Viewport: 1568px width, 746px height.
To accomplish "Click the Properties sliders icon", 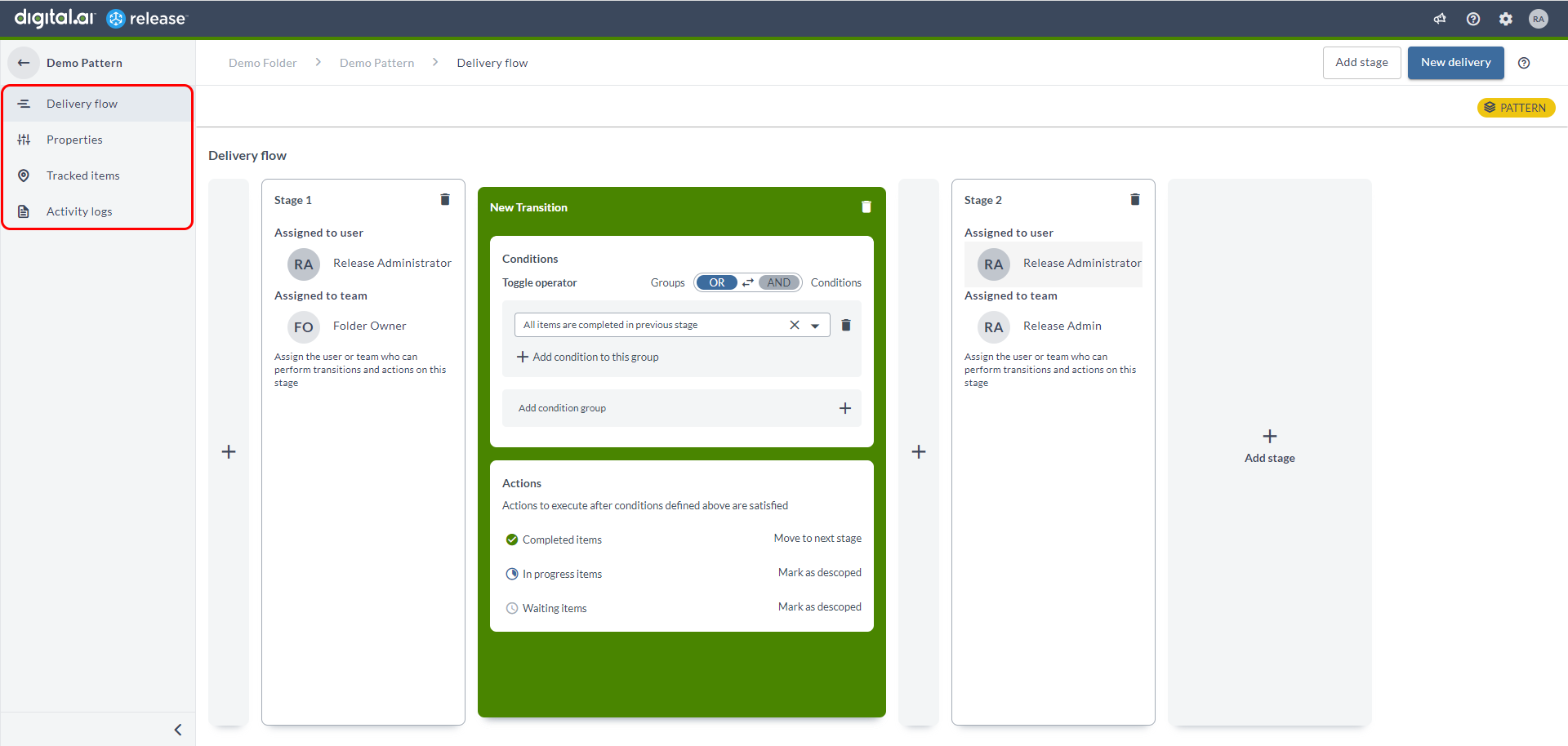I will click(24, 140).
